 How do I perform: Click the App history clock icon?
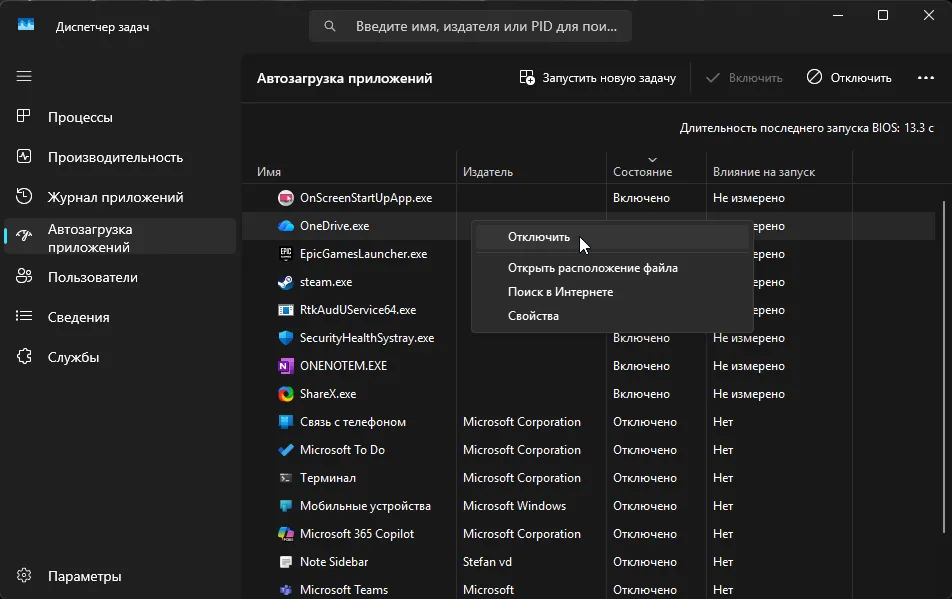point(24,197)
